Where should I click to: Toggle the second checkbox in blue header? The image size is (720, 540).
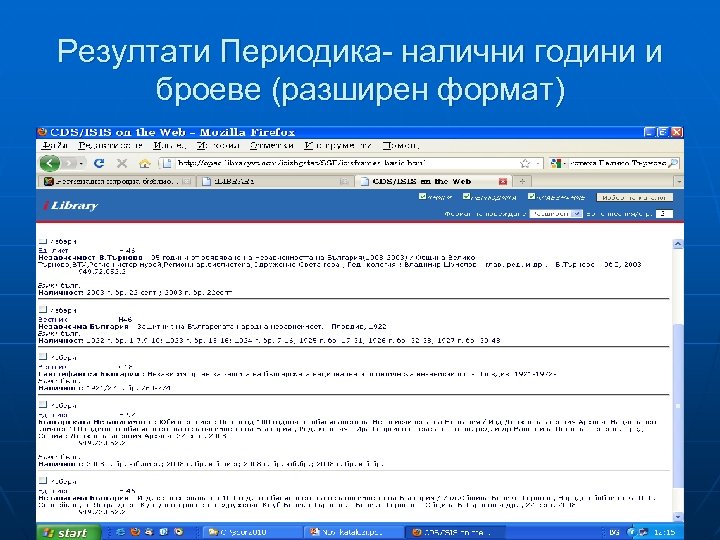coord(467,197)
